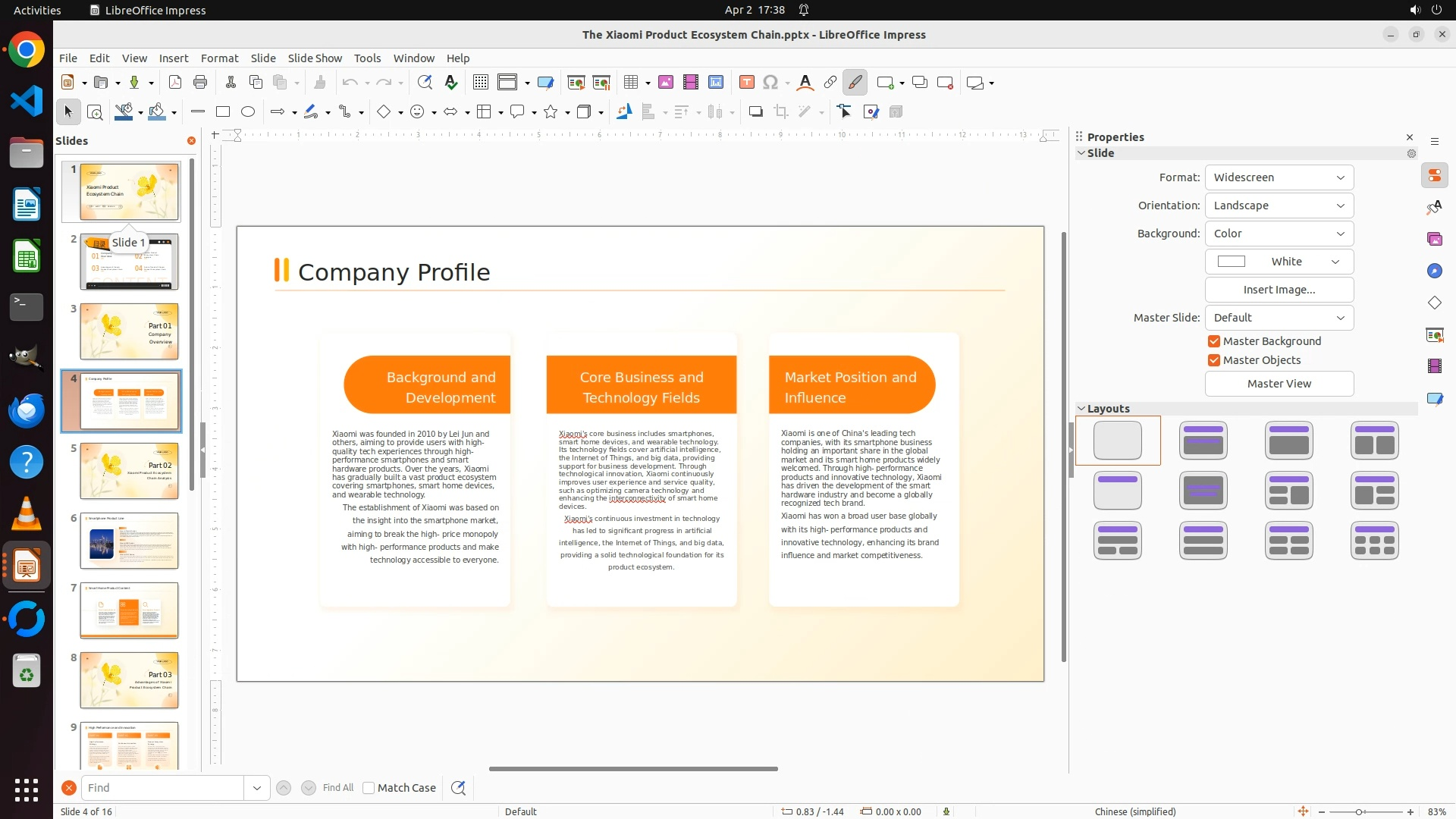
Task: Click the Insert Text Box icon
Action: click(746, 83)
